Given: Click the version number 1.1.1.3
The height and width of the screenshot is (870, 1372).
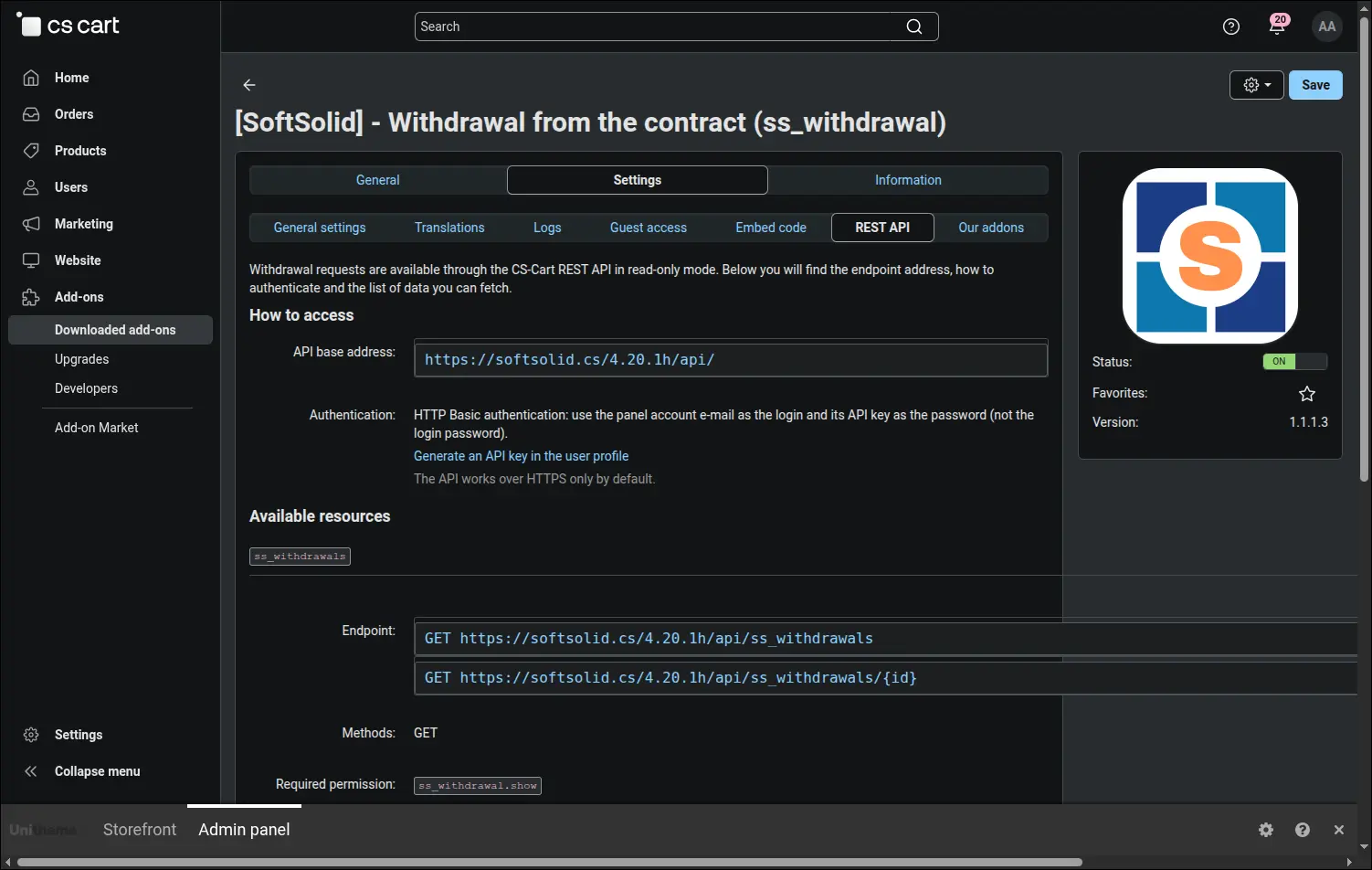Looking at the screenshot, I should [x=1308, y=422].
